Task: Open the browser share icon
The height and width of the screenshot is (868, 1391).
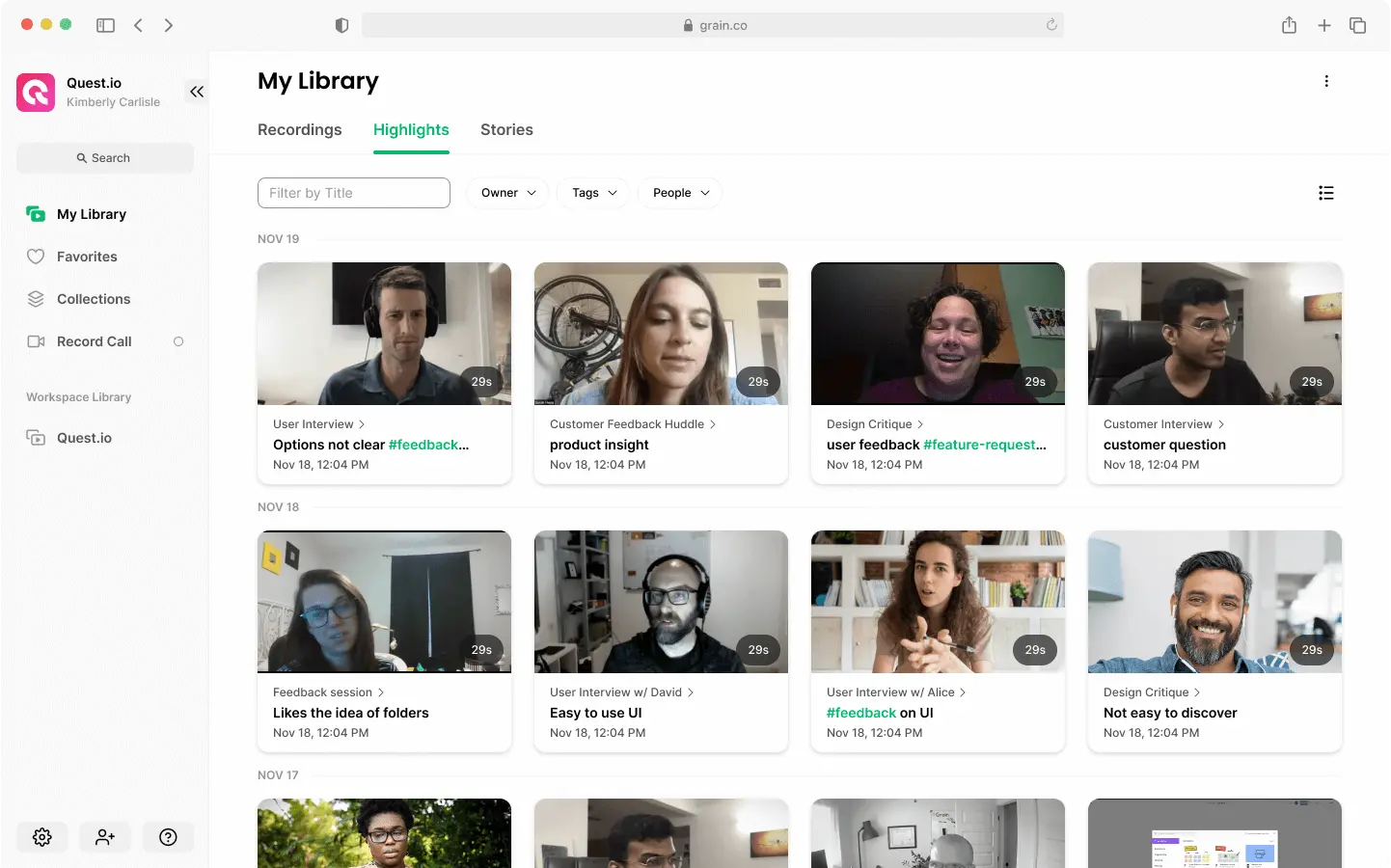Action: tap(1289, 25)
